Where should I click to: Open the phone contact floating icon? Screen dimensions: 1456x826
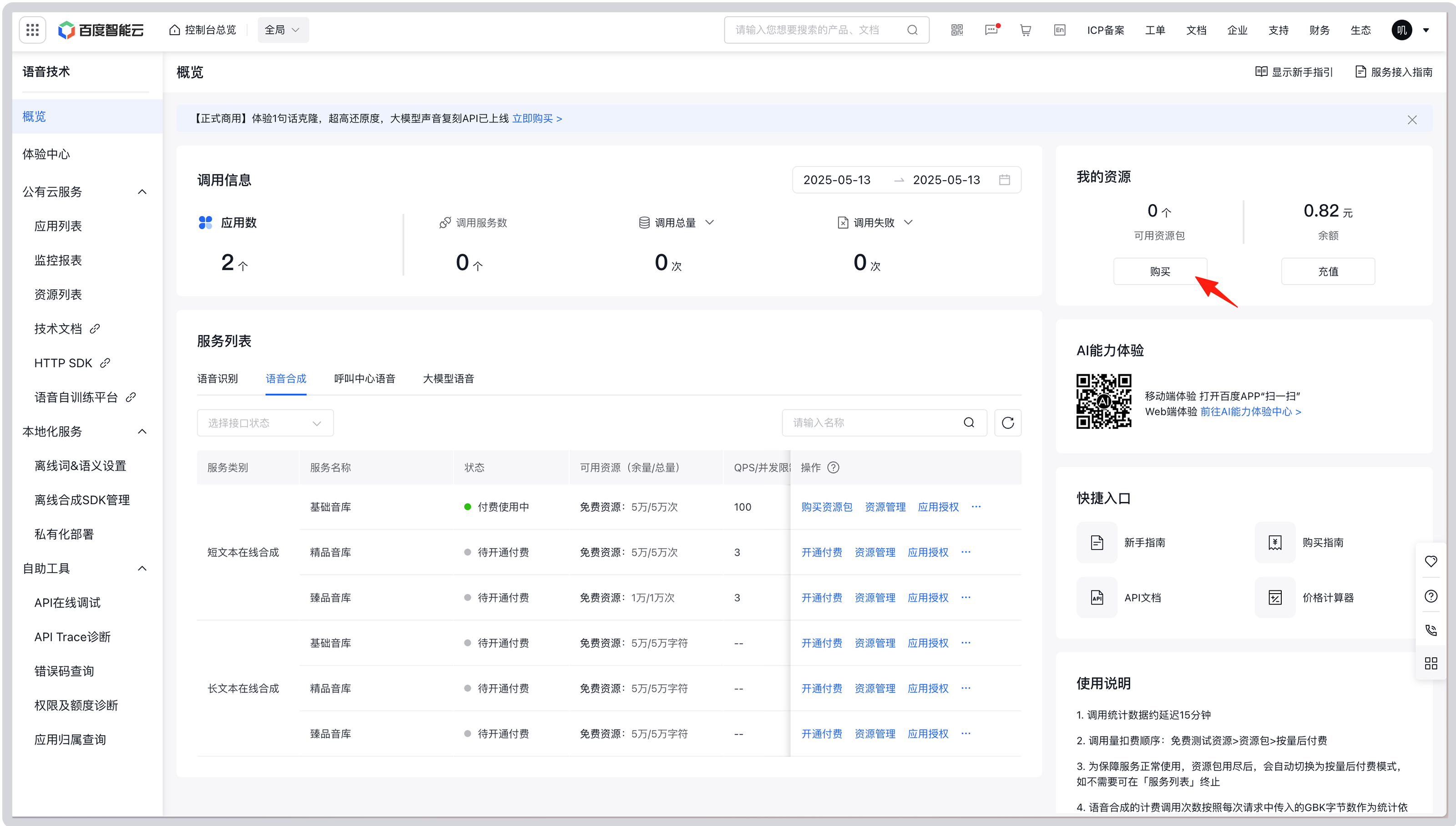tap(1431, 630)
